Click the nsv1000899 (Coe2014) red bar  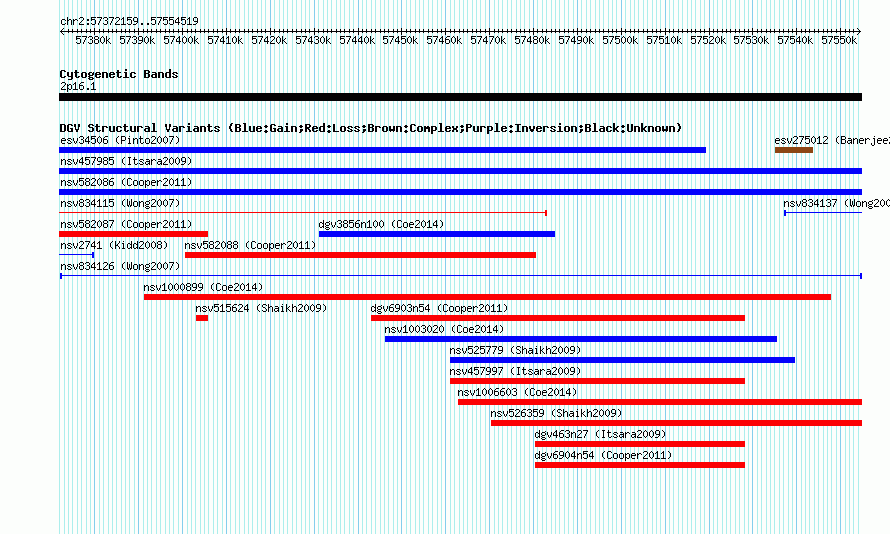(488, 297)
